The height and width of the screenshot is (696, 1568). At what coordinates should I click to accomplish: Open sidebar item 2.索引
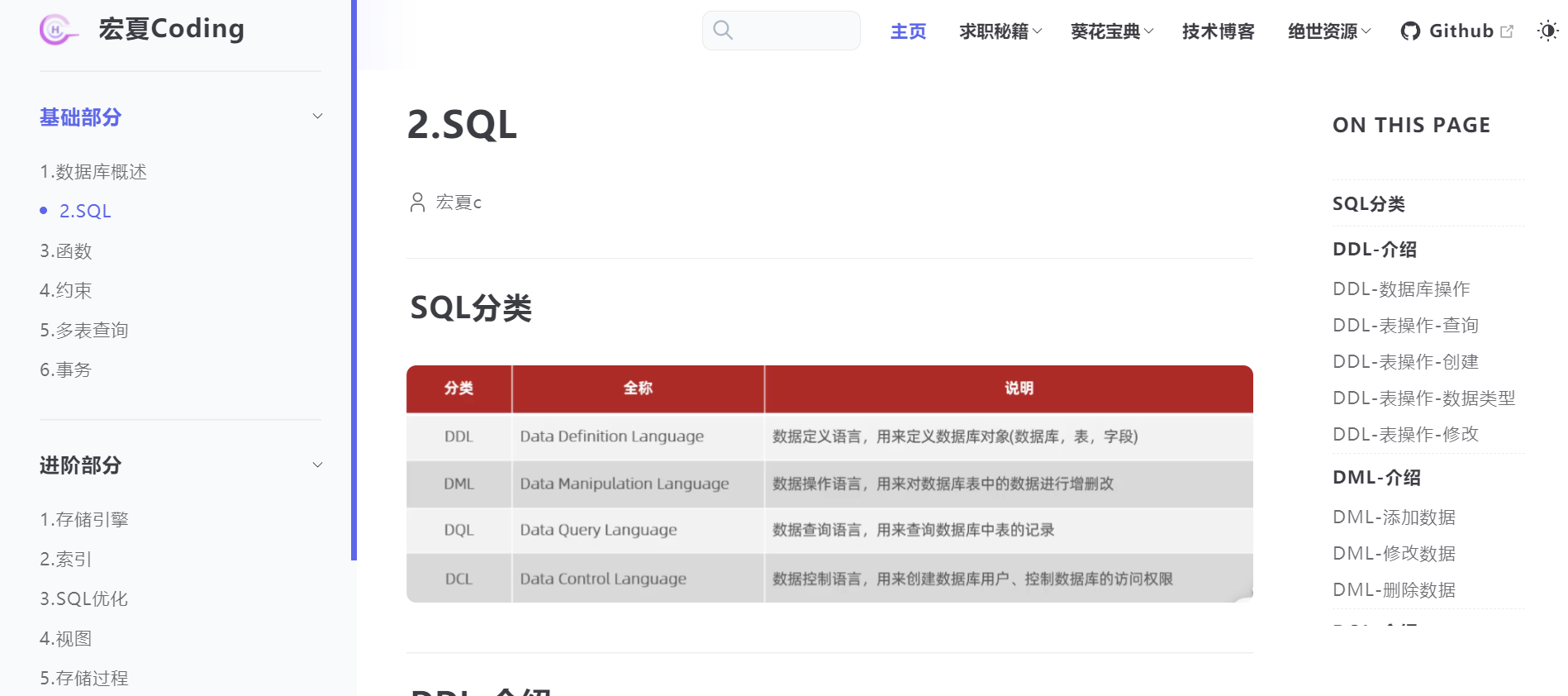[x=66, y=560]
